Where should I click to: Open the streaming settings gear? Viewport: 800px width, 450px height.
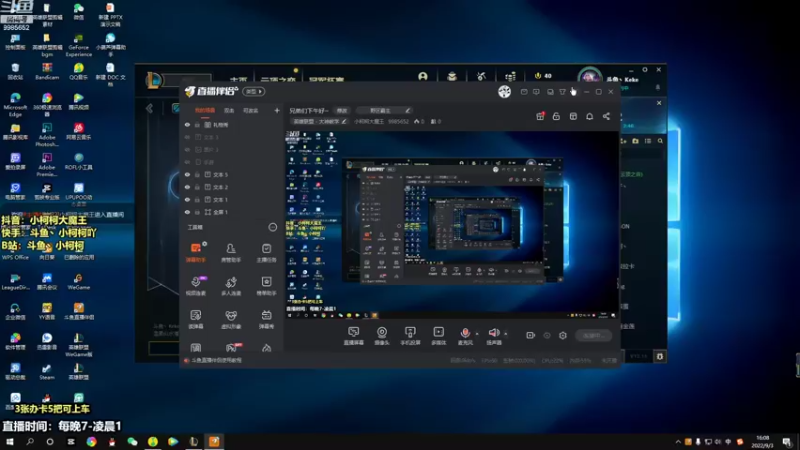point(563,335)
